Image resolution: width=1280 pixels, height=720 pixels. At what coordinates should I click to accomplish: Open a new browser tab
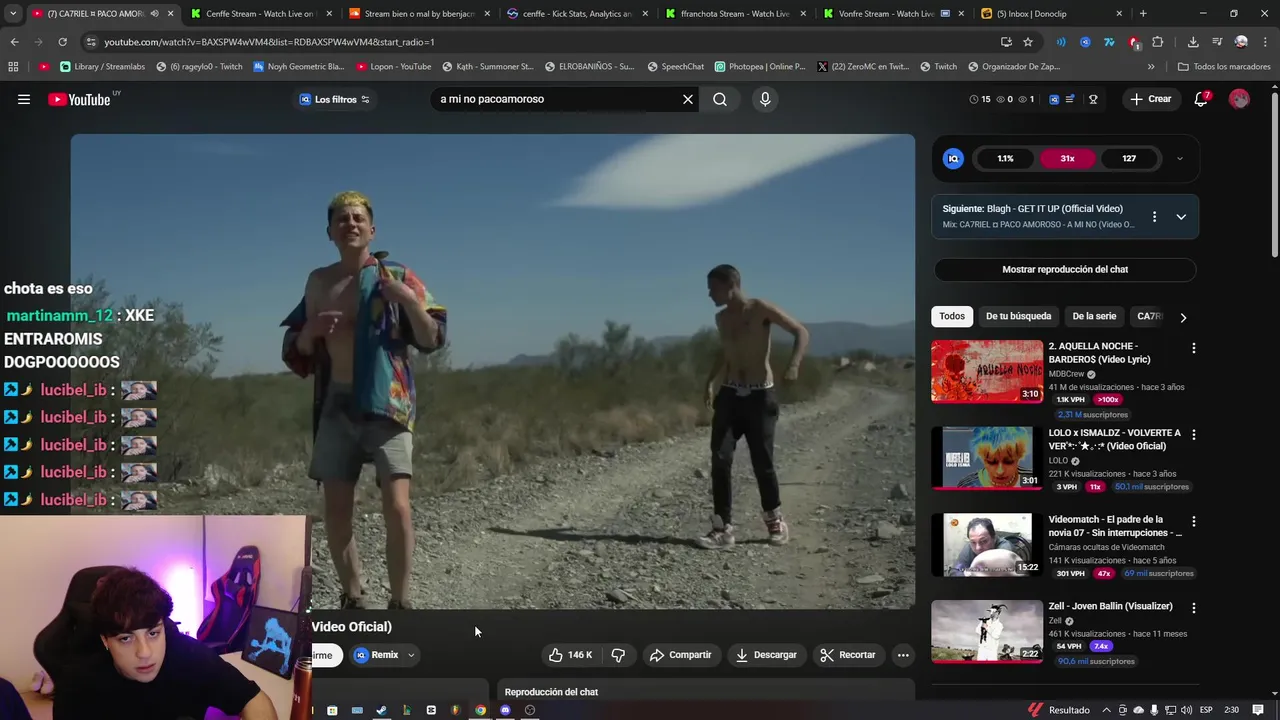point(1143,14)
